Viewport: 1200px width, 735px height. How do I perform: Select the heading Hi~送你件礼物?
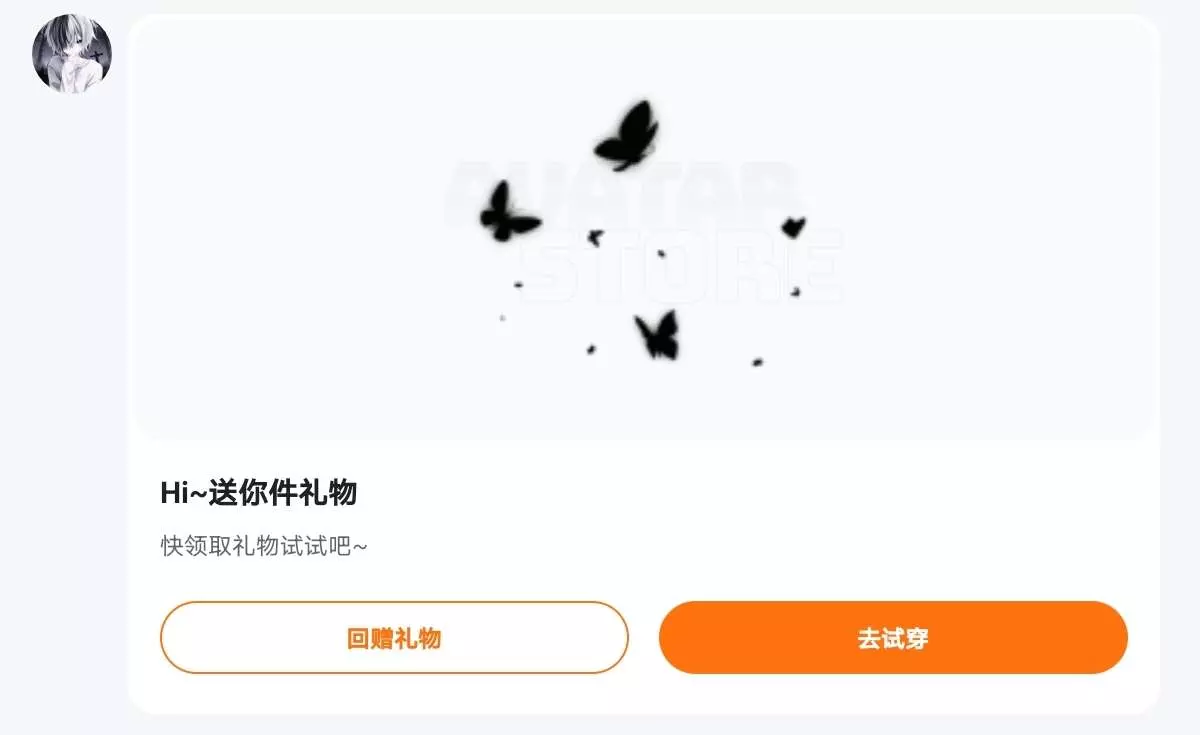[x=259, y=493]
